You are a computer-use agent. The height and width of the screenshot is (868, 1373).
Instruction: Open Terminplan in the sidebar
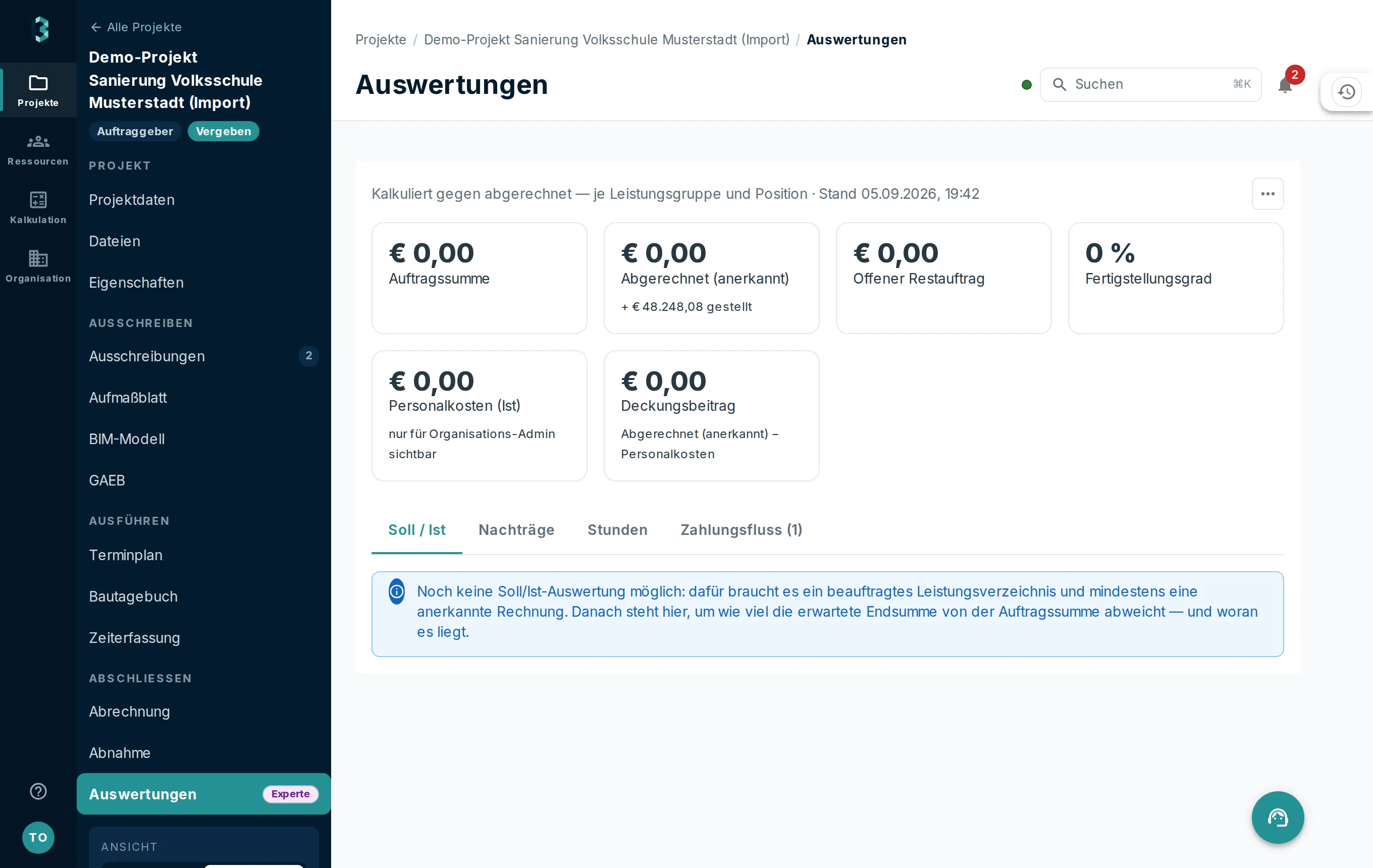[x=203, y=555]
